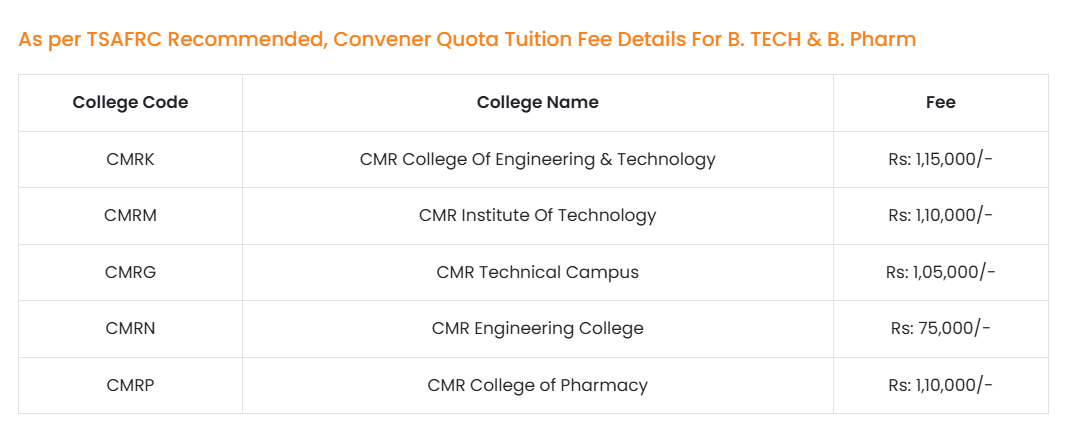Image resolution: width=1079 pixels, height=430 pixels.
Task: Select the CMRM college code cell
Action: 130,215
